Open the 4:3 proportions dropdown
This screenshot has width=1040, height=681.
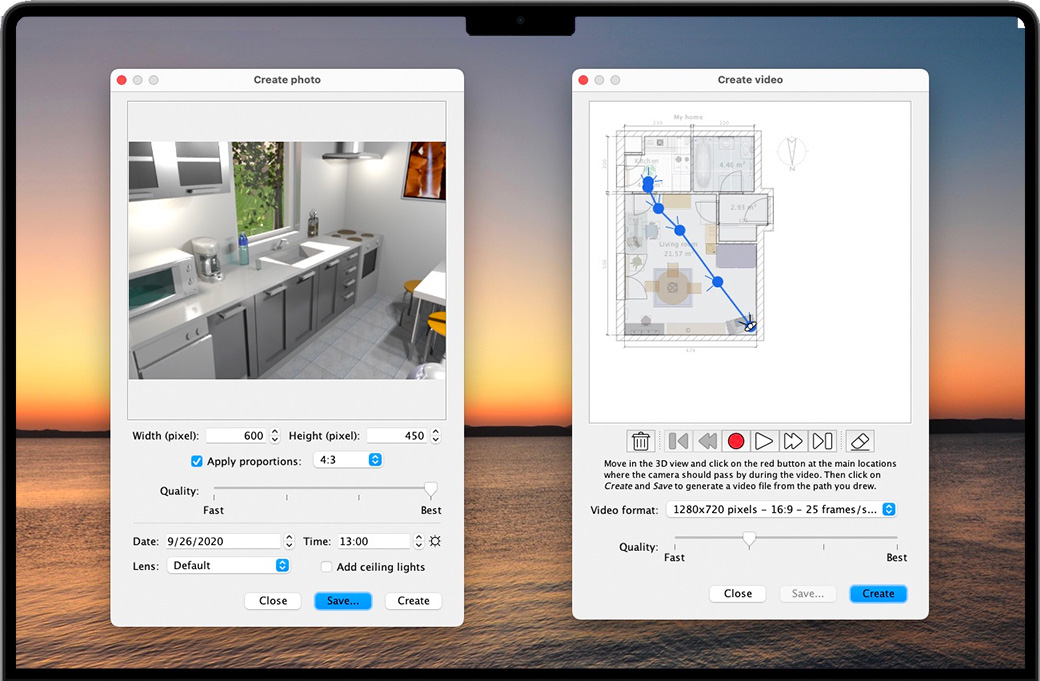click(347, 460)
